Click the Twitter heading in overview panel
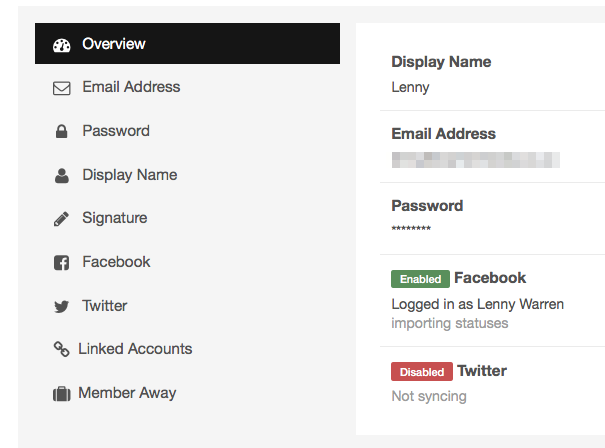The height and width of the screenshot is (448, 605). (x=482, y=371)
